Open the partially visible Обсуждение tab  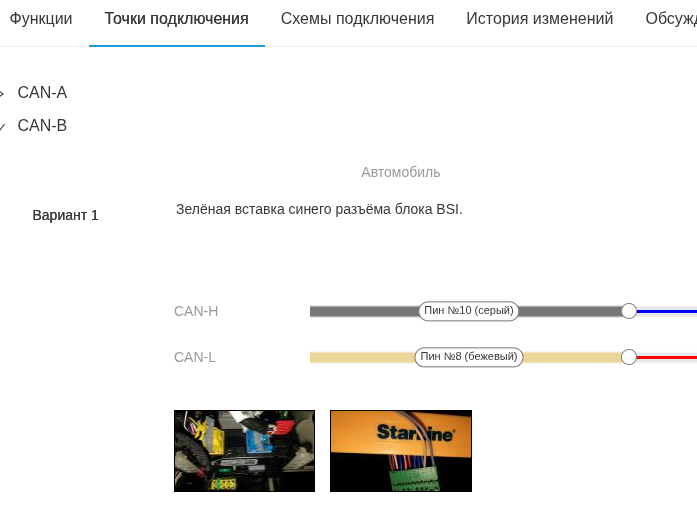click(x=670, y=19)
